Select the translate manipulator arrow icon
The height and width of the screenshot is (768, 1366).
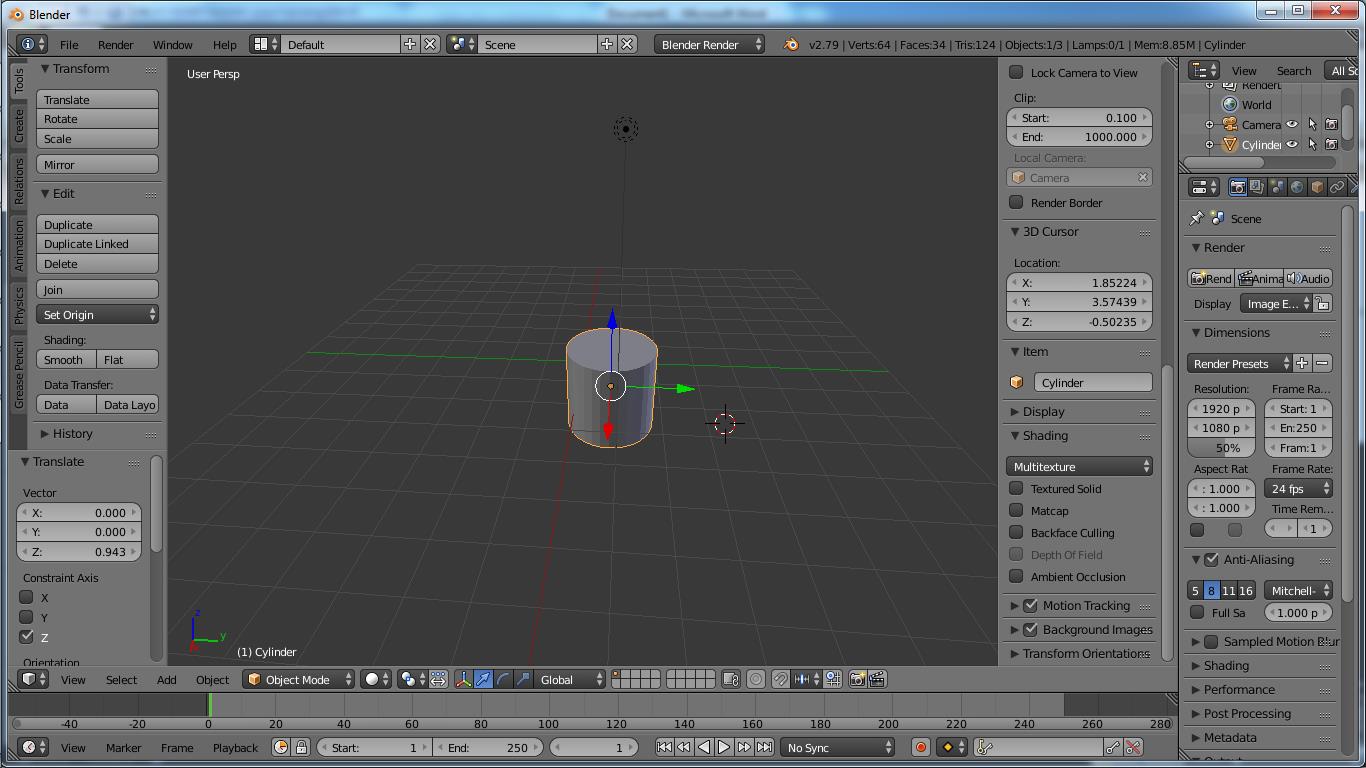[483, 679]
